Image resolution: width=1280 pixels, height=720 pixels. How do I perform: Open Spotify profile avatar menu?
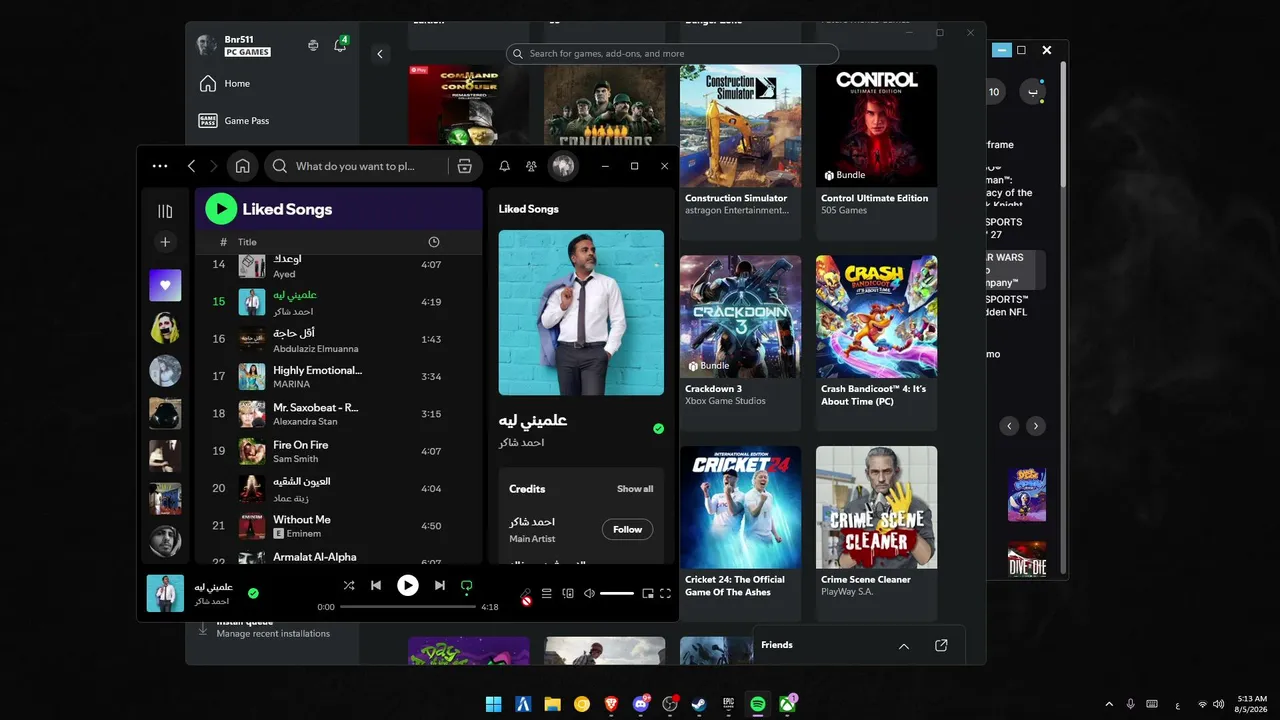coord(563,166)
